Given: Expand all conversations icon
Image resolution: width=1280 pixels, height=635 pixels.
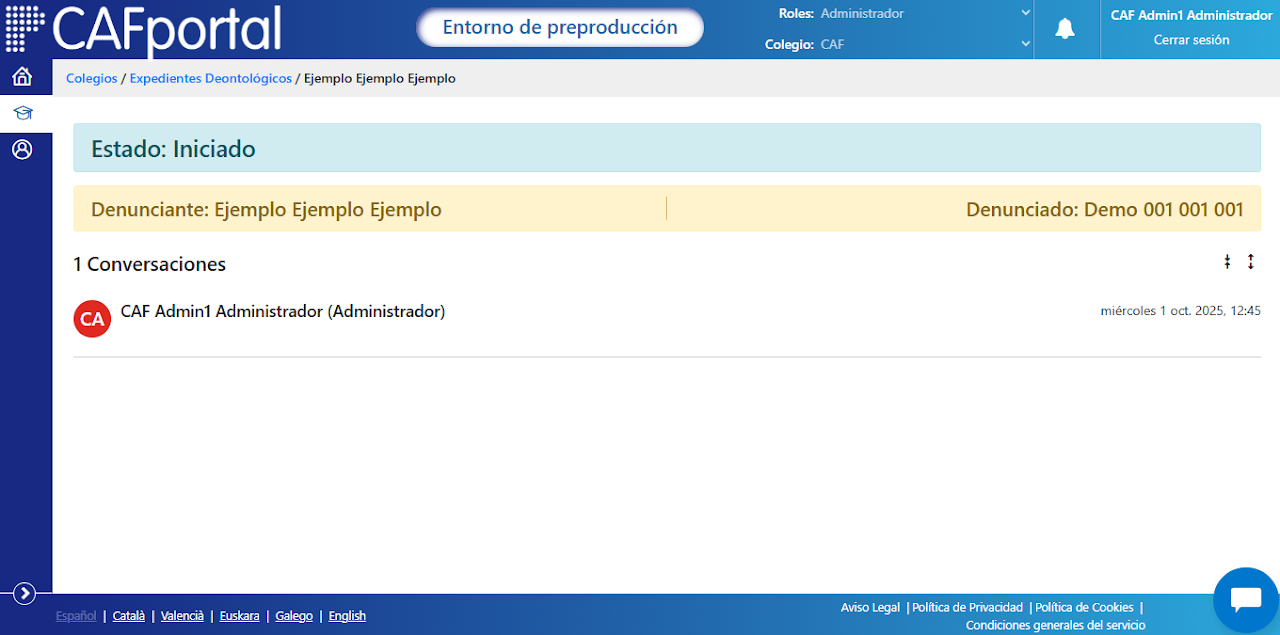Looking at the screenshot, I should coord(1250,262).
